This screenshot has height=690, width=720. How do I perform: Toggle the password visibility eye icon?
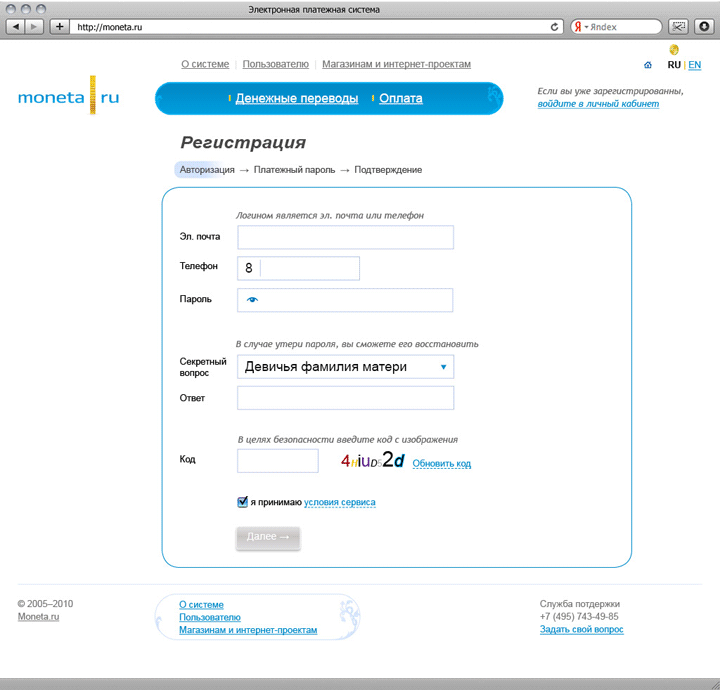click(x=252, y=300)
